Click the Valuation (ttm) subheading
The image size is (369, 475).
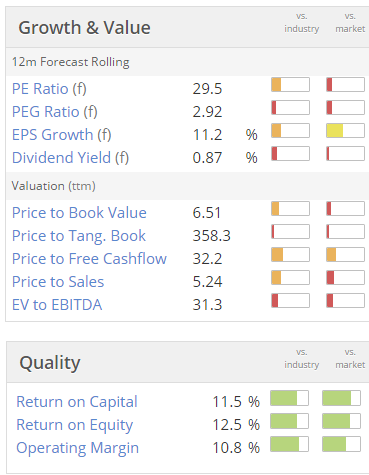click(54, 186)
